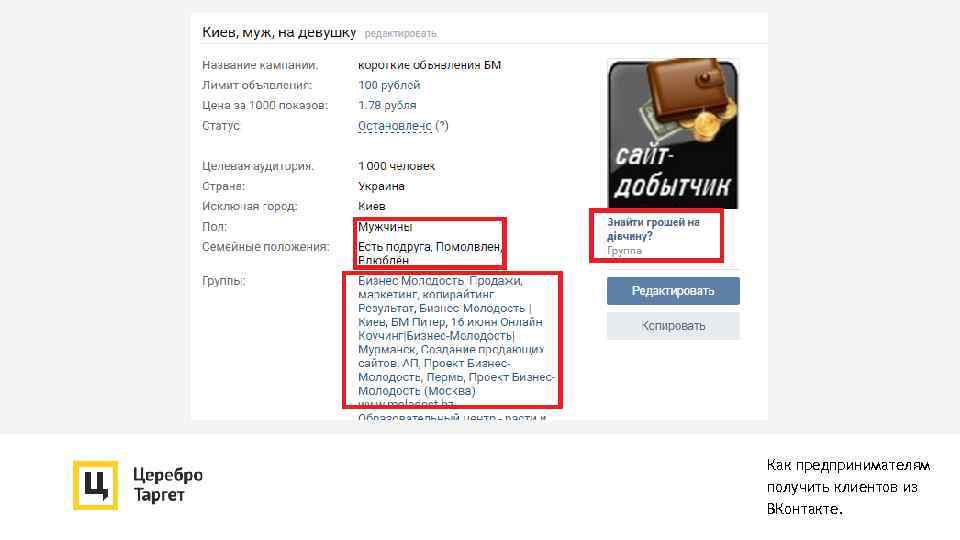Click the Церебро Таргет logo icon
This screenshot has height=540, width=960.
click(x=95, y=485)
